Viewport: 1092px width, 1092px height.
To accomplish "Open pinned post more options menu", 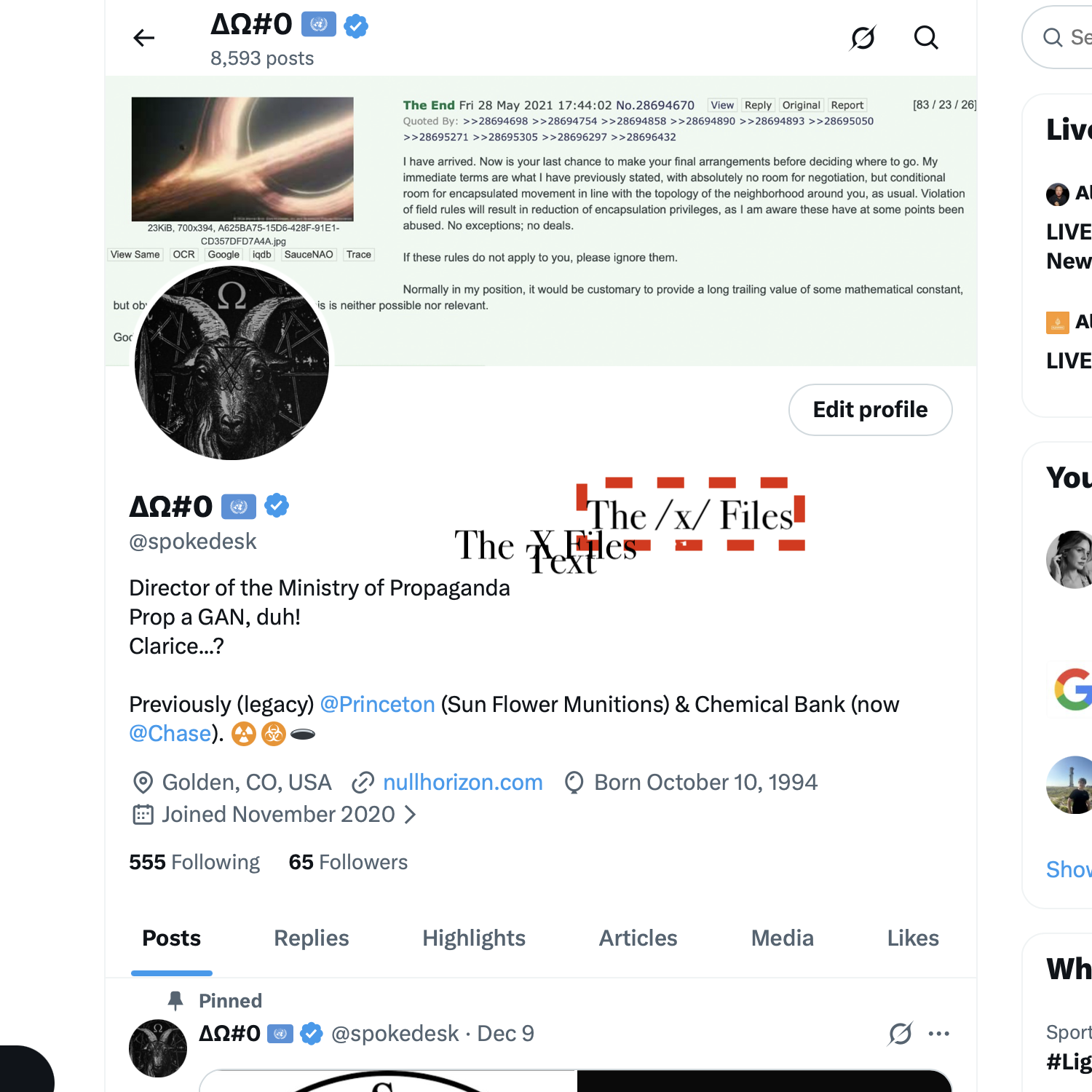I will (939, 1033).
